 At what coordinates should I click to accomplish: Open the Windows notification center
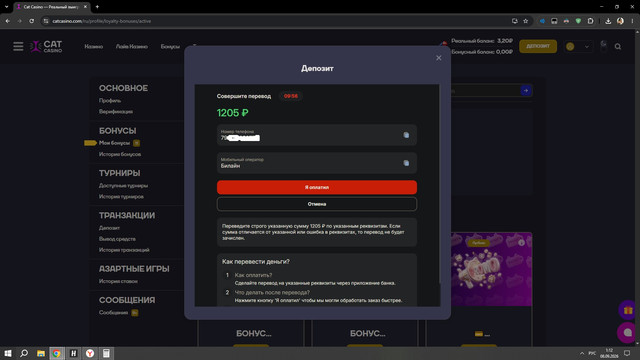point(627,353)
